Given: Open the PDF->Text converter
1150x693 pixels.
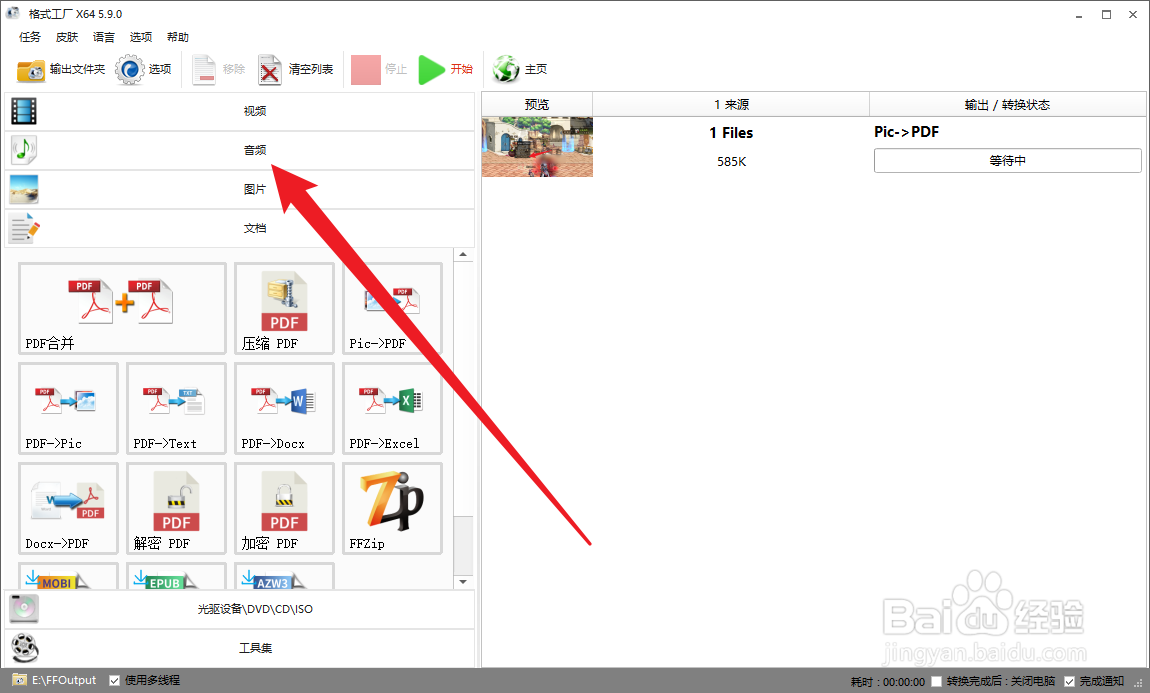Looking at the screenshot, I should (176, 408).
